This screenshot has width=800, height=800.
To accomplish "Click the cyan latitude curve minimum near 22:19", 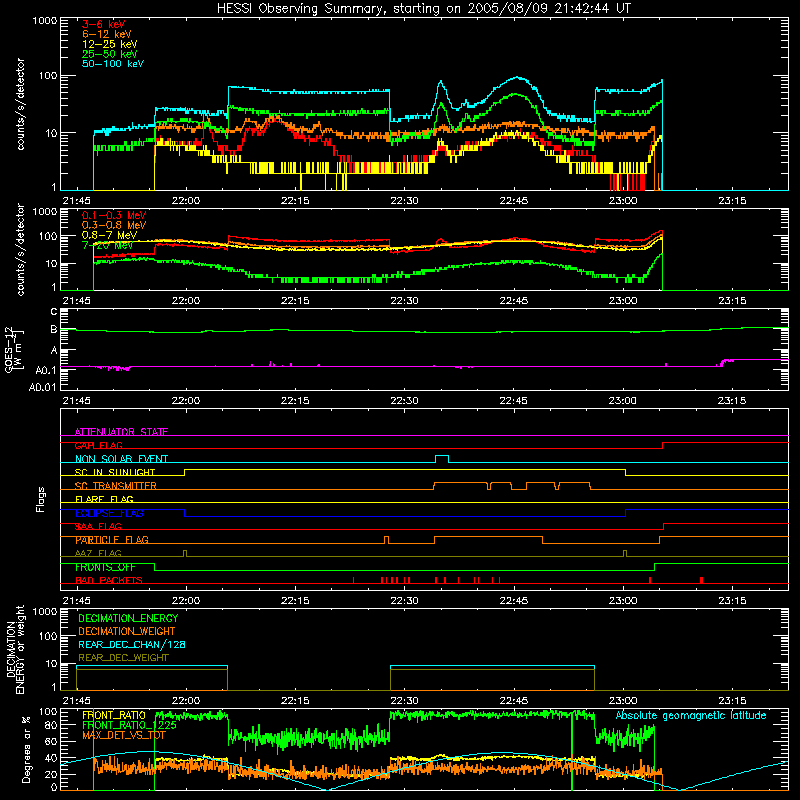I will click(327, 789).
